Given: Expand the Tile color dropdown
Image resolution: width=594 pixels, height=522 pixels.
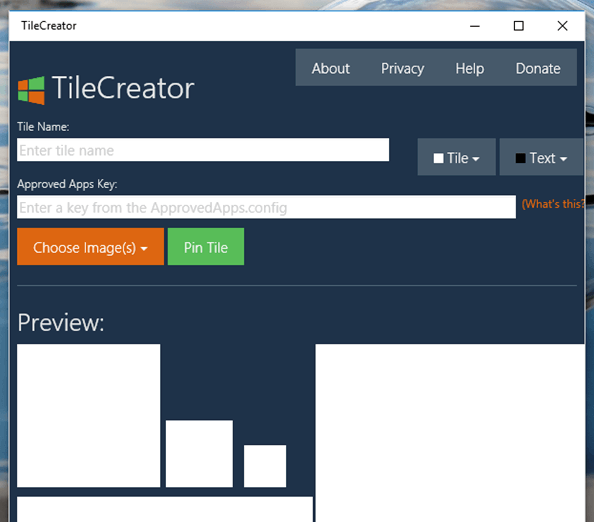Looking at the screenshot, I should click(456, 157).
